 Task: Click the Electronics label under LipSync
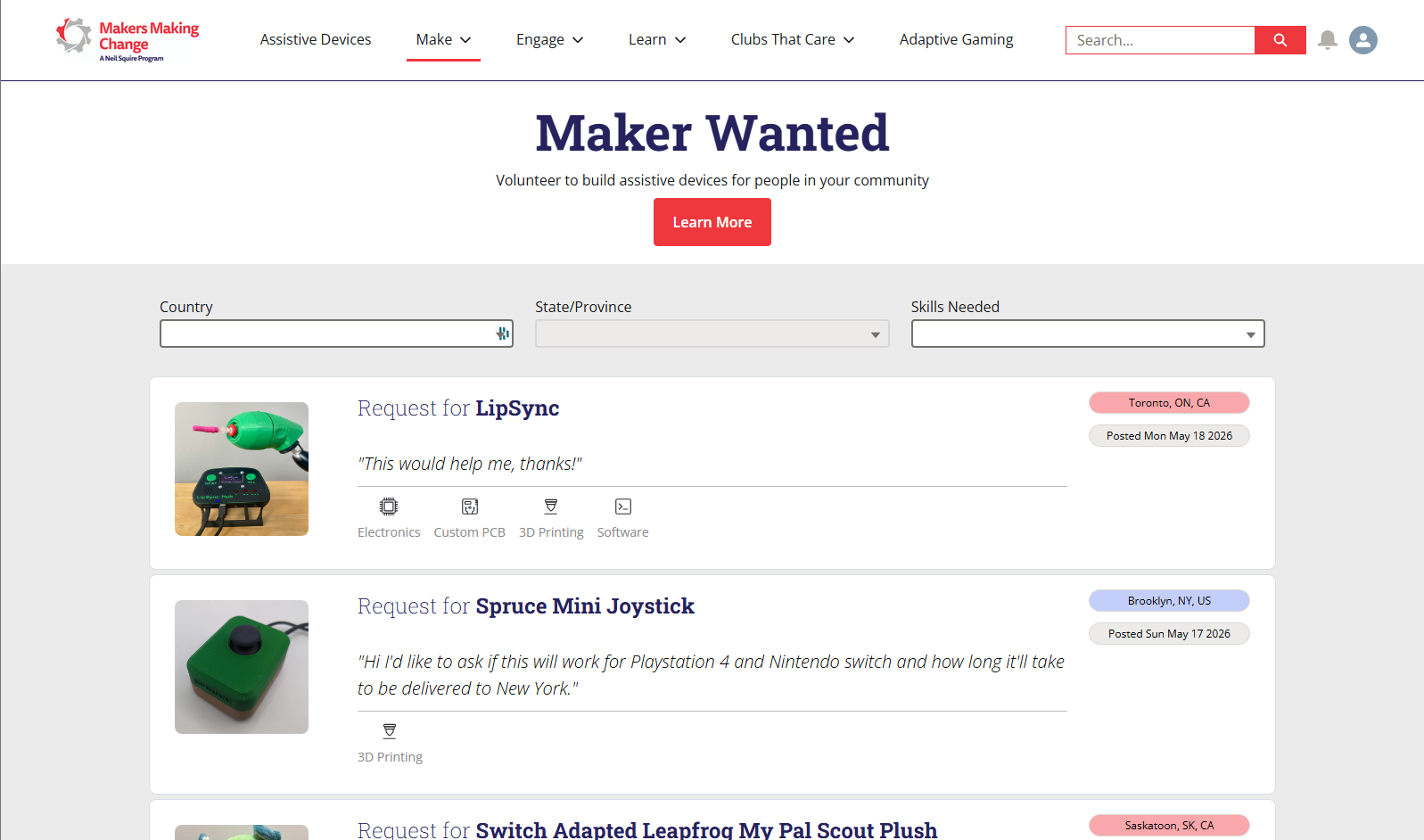(x=389, y=532)
